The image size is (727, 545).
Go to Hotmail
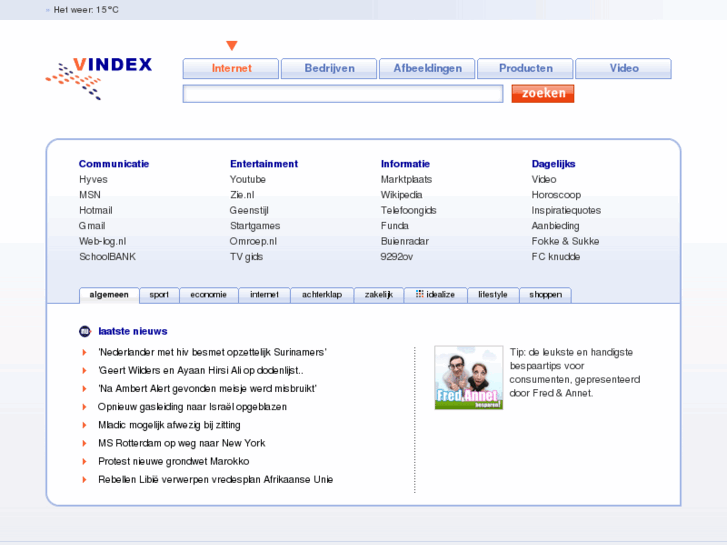tap(96, 211)
